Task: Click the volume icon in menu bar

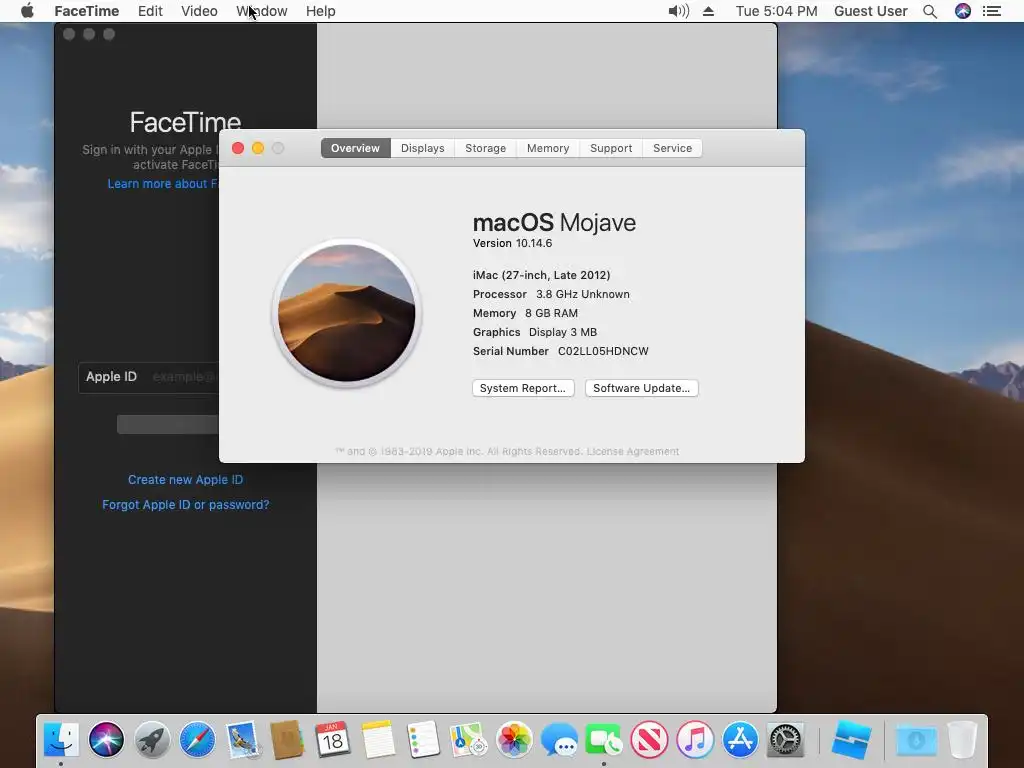Action: pyautogui.click(x=679, y=11)
